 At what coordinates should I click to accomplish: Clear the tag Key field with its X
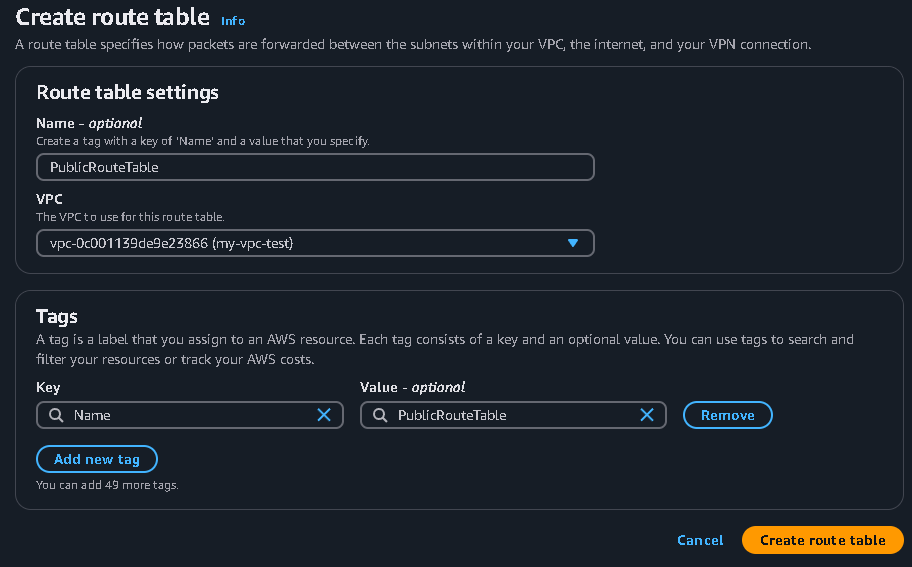324,415
